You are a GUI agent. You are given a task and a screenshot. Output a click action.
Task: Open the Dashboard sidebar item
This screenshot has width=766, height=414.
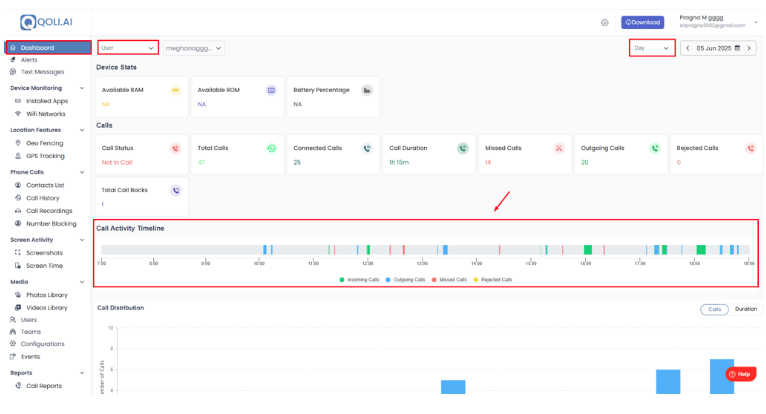point(48,47)
